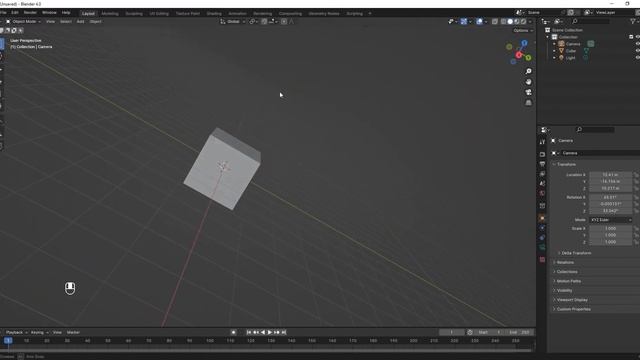The width and height of the screenshot is (640, 360).
Task: Open View Layer properties tab icon
Action: coord(542,174)
